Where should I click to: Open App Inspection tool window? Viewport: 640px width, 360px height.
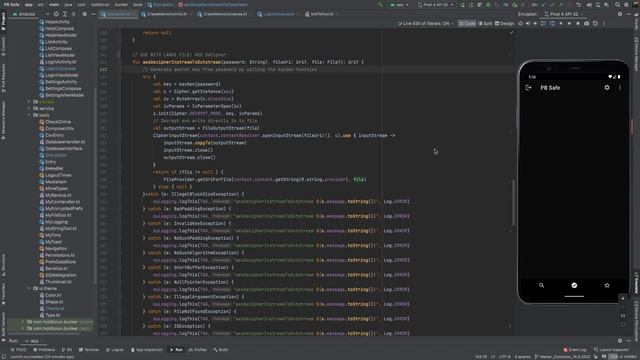click(x=147, y=350)
